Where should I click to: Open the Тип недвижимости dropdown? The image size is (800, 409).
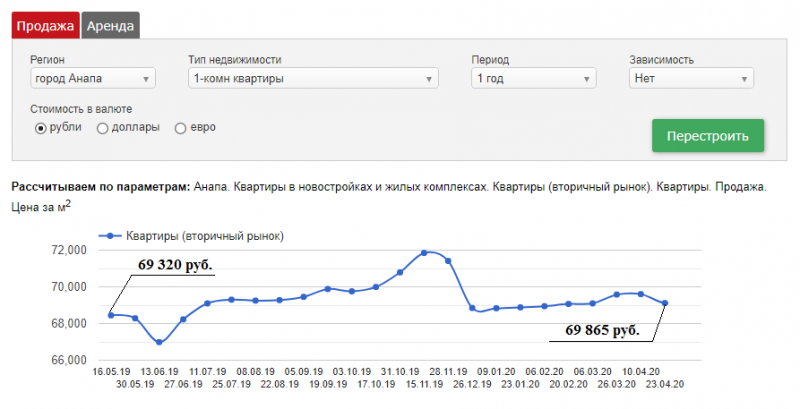click(x=313, y=79)
